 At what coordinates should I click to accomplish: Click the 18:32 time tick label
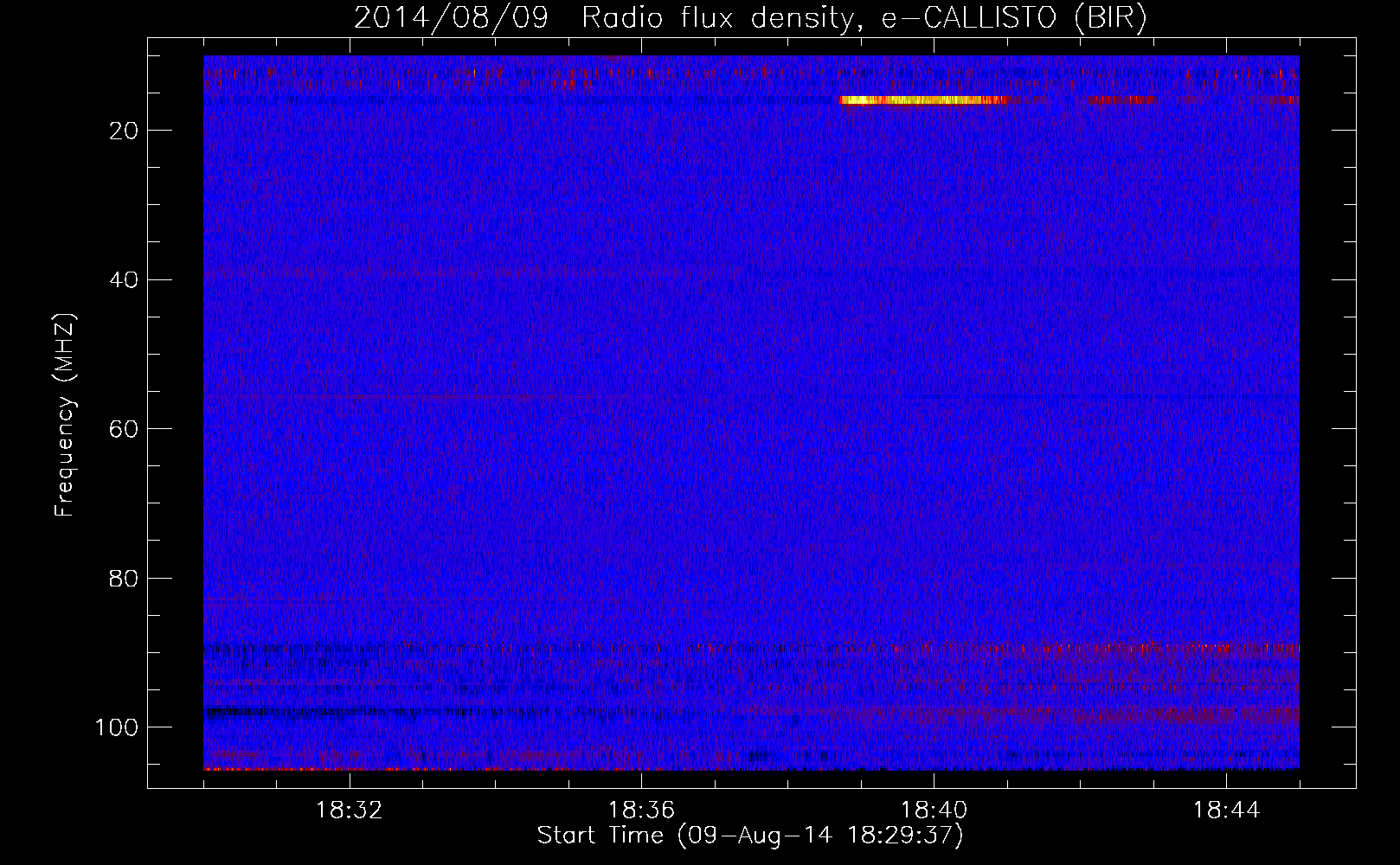point(349,811)
